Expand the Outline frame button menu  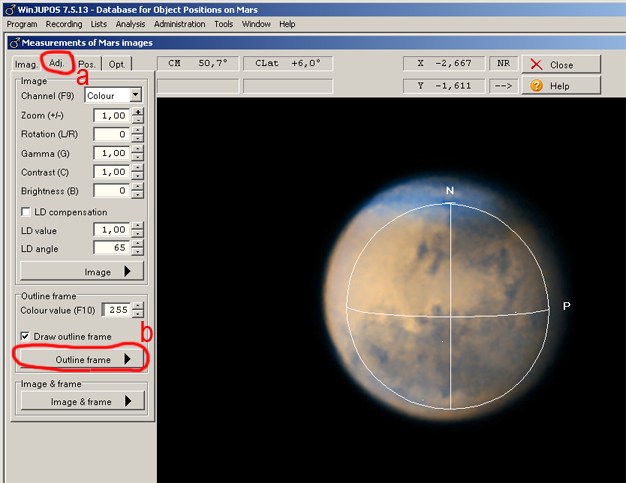83,359
